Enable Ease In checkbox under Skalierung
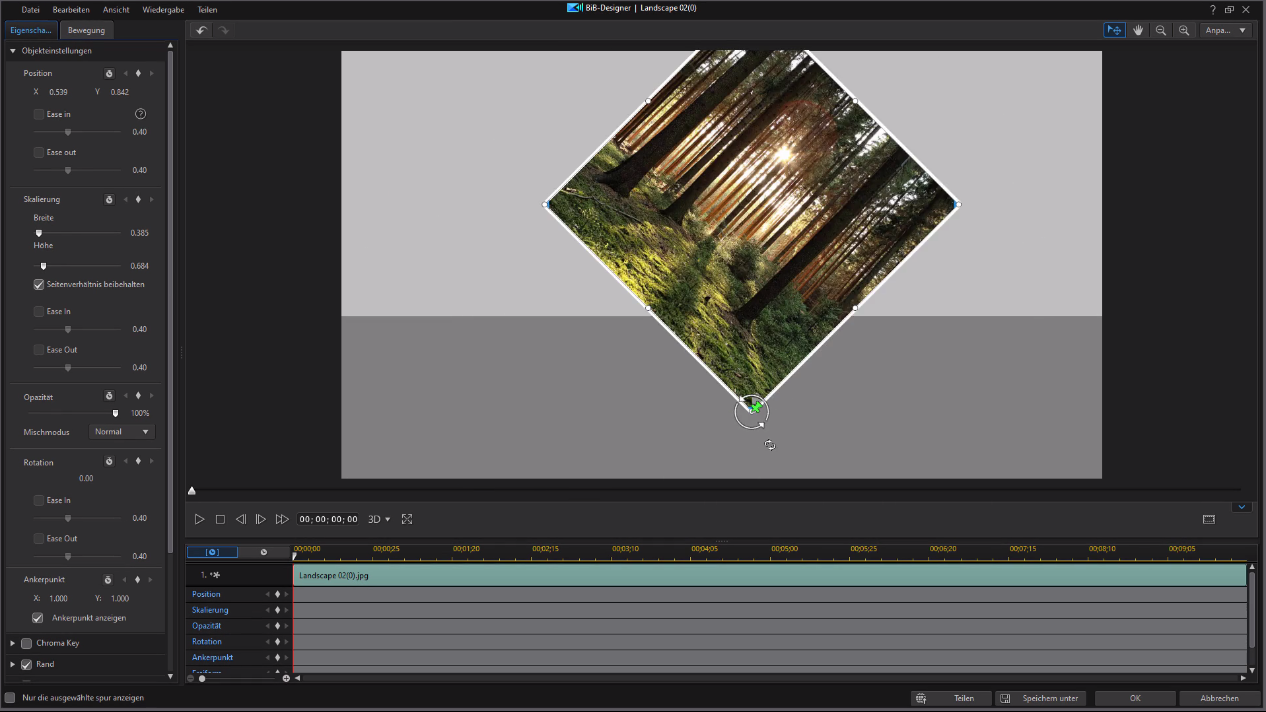 [39, 311]
